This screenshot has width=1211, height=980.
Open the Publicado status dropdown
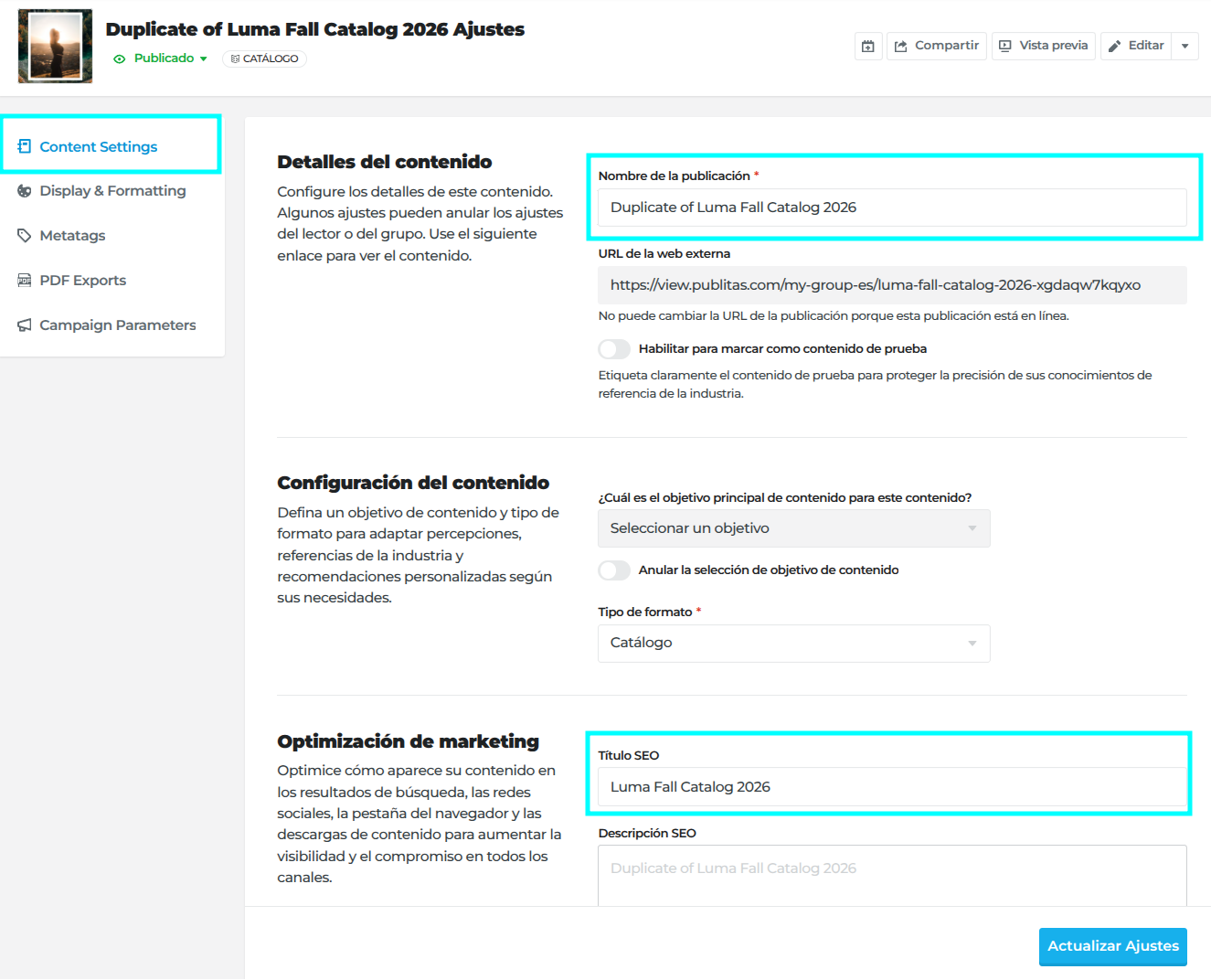[161, 59]
